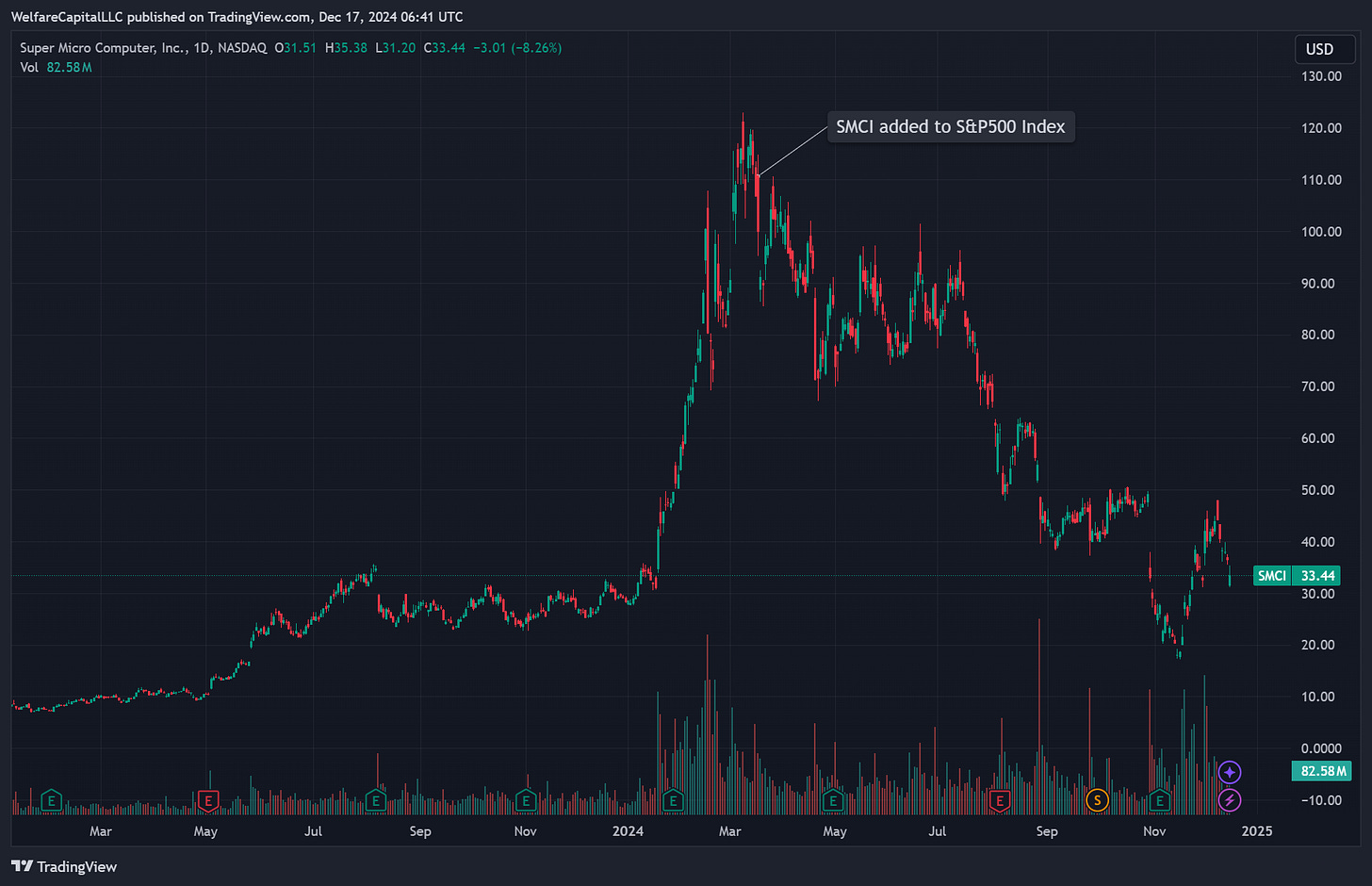Click the SMCI 33.44 price label

(x=1297, y=575)
